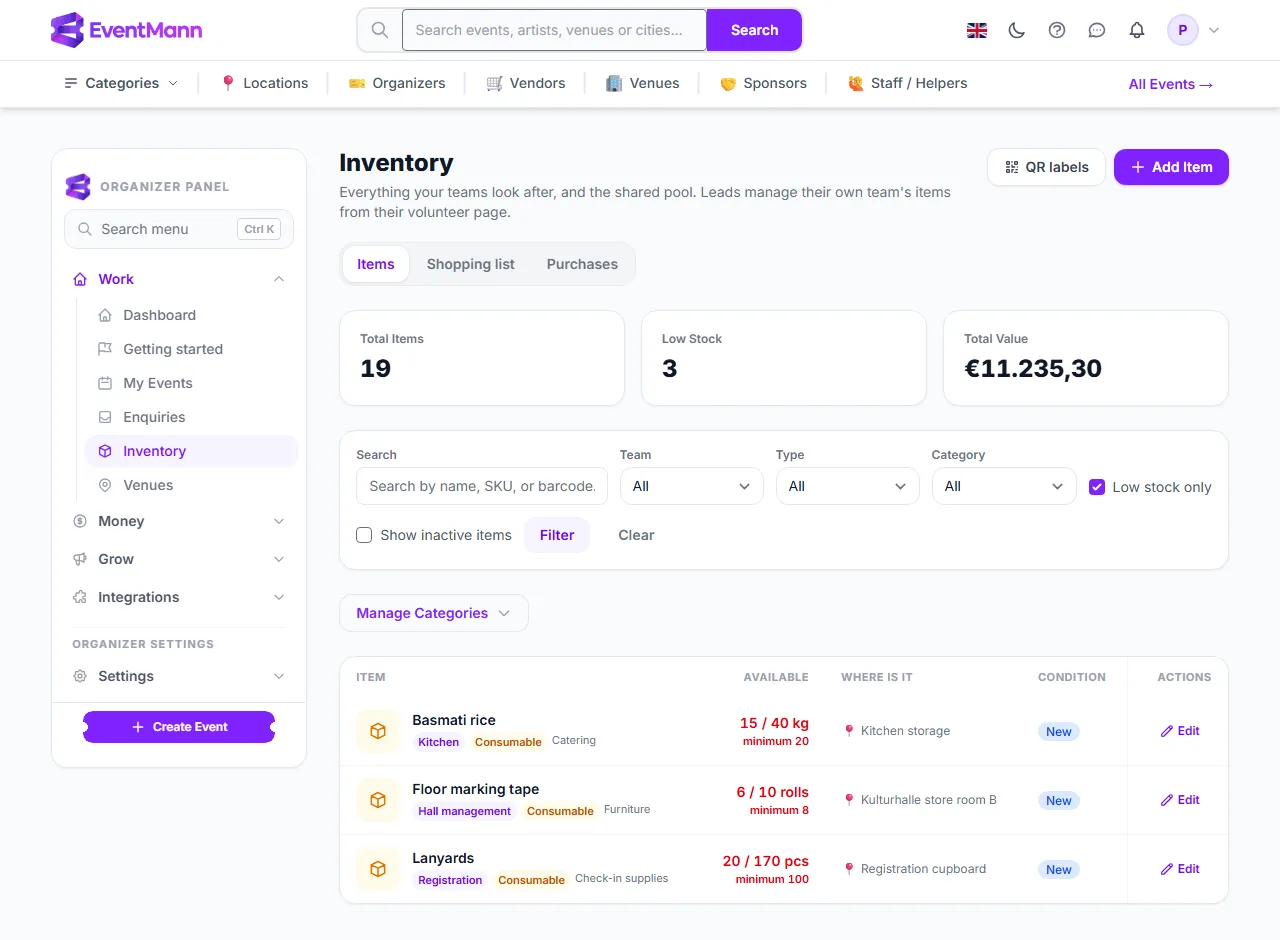Focus the inventory search by name field
Image resolution: width=1280 pixels, height=940 pixels.
[482, 486]
